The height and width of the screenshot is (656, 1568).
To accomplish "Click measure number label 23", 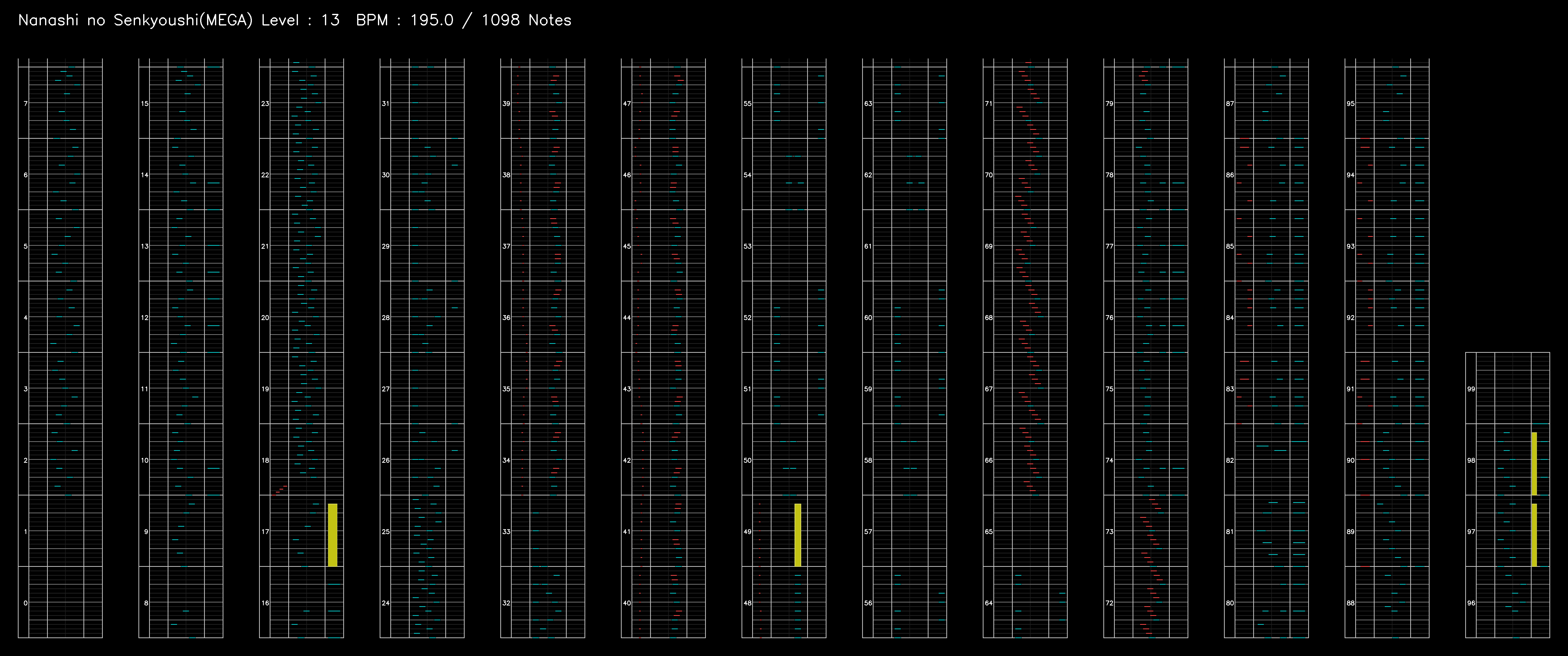I will [x=266, y=104].
